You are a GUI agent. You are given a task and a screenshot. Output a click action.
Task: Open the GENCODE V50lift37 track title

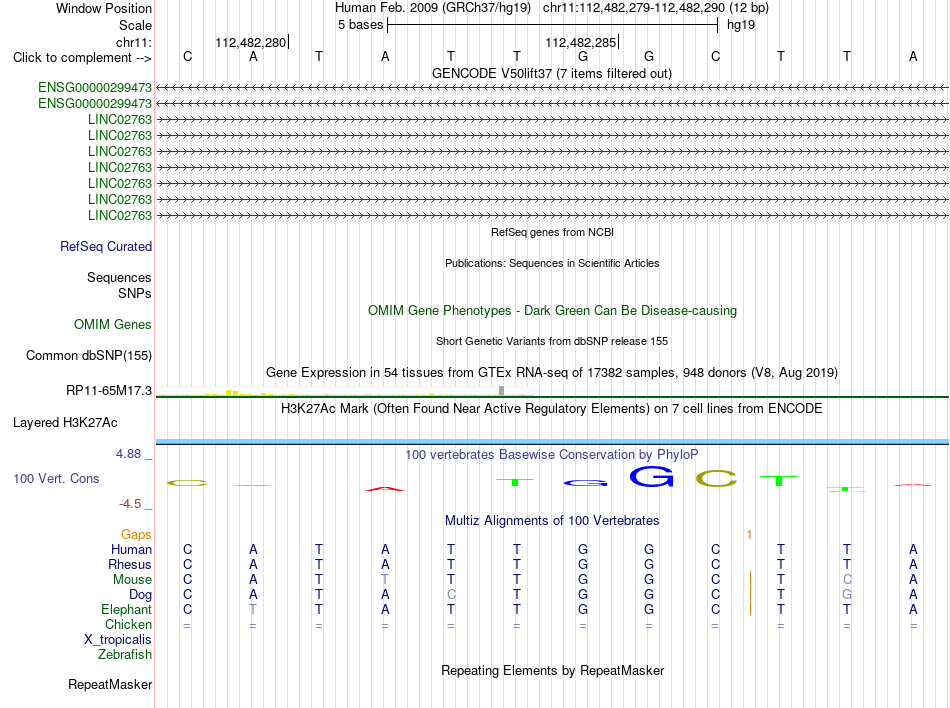tap(551, 73)
